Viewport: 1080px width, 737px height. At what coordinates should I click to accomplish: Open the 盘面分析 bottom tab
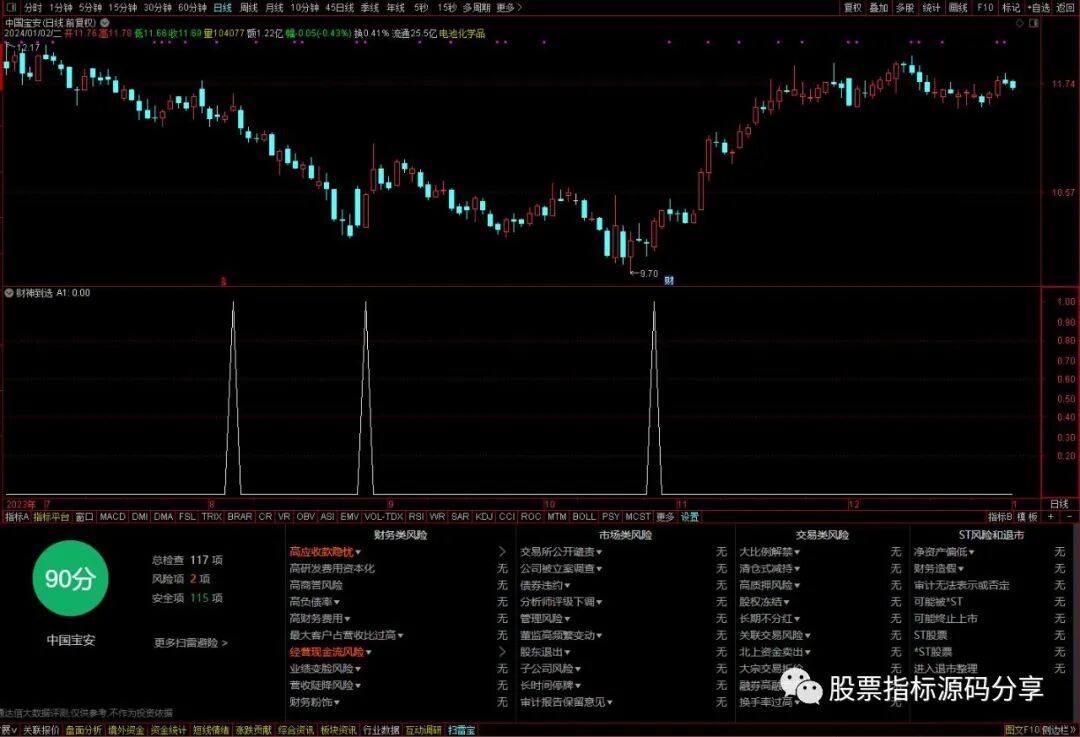[x=83, y=730]
